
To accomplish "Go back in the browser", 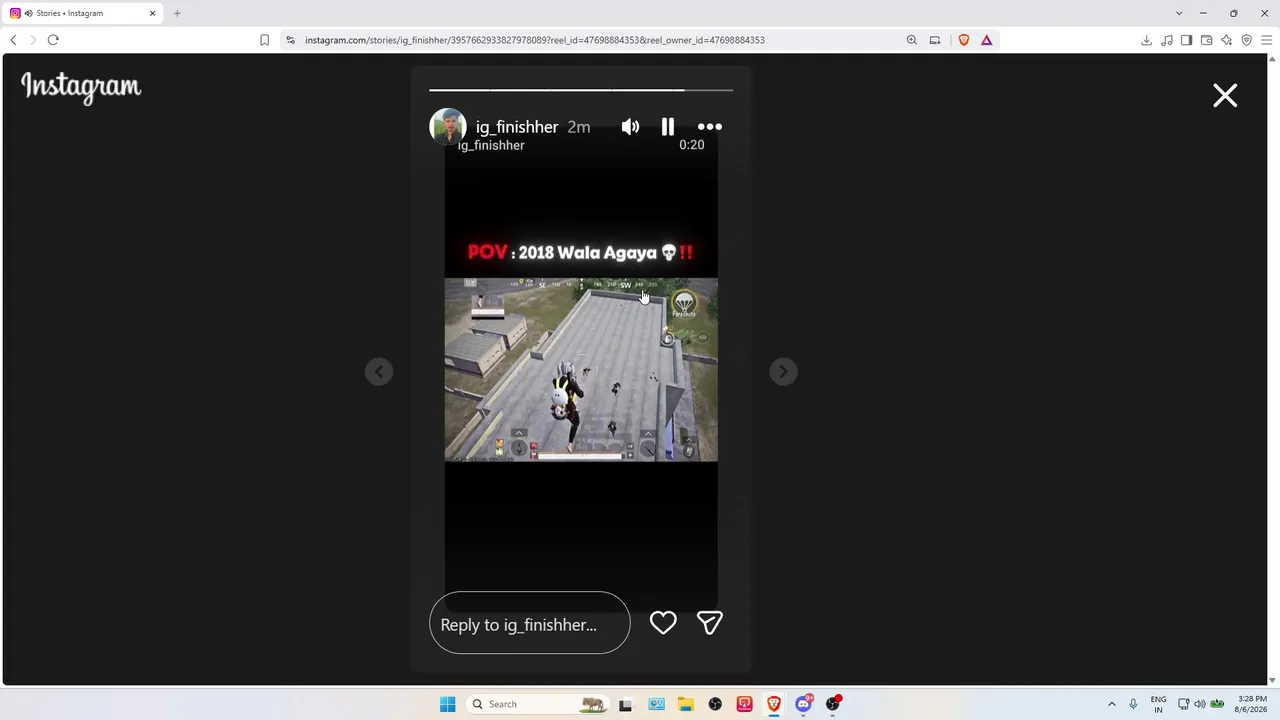I will tap(13, 40).
